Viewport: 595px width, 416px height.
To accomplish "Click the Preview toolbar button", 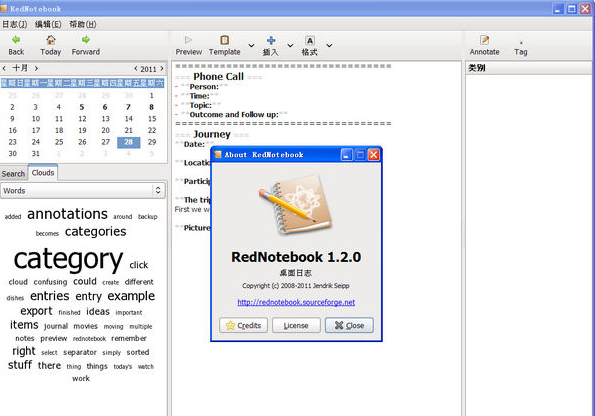I will (189, 46).
